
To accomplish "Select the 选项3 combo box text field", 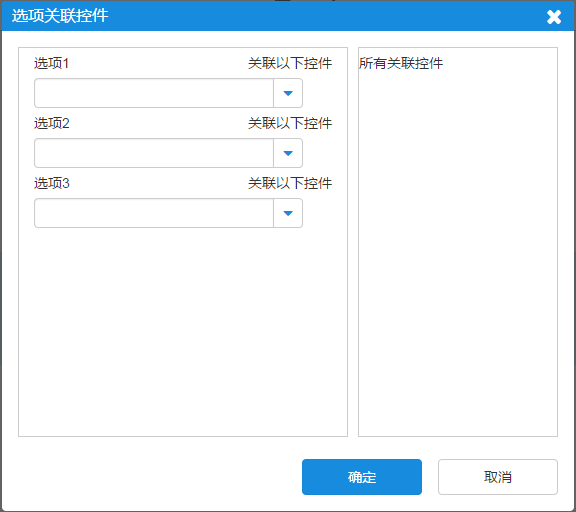I will (154, 213).
